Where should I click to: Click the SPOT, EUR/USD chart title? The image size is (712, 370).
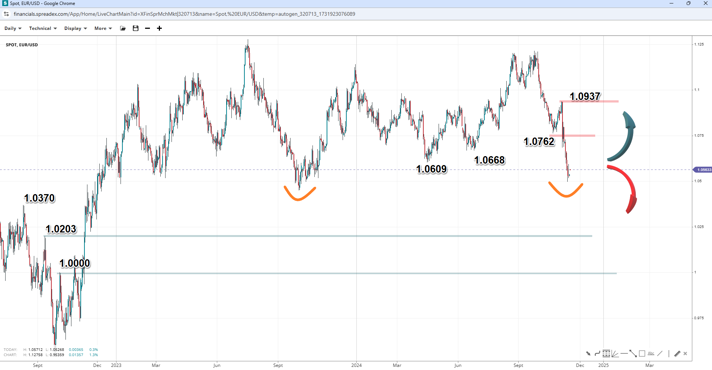point(22,45)
